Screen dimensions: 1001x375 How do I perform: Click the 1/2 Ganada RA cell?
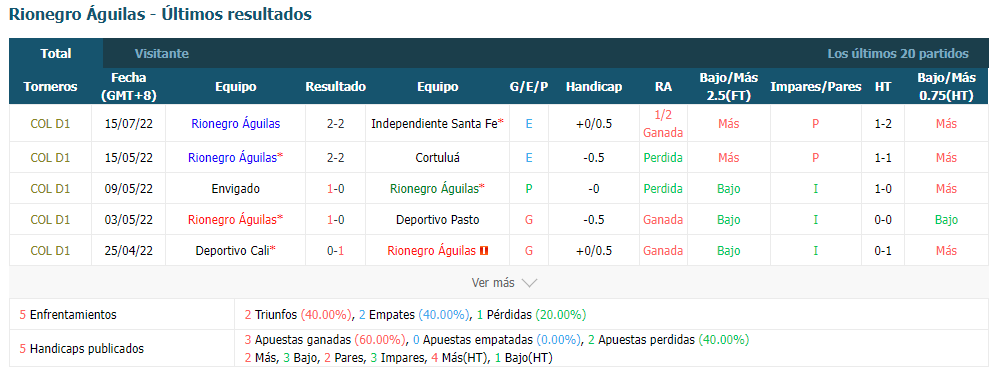point(663,123)
